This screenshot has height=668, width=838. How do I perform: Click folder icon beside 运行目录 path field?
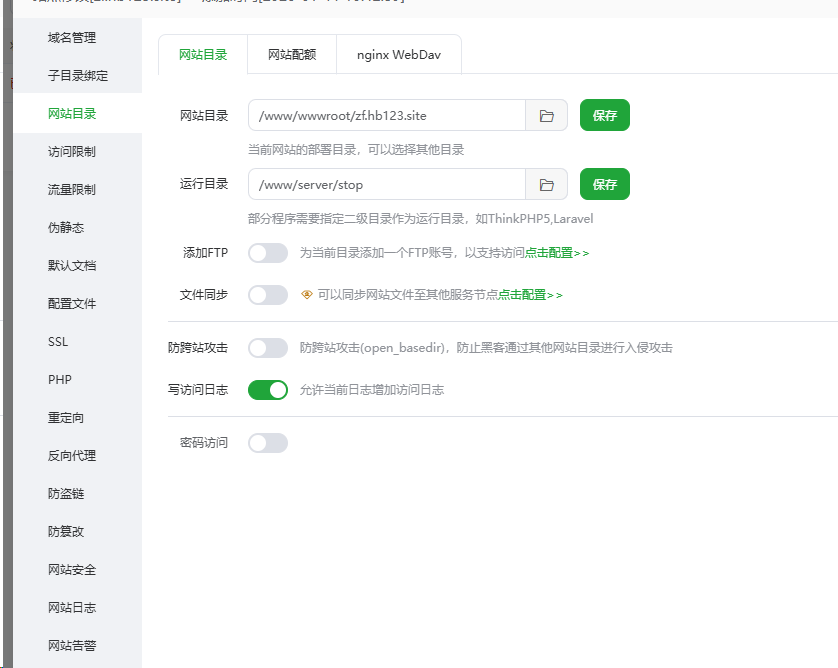(x=547, y=185)
